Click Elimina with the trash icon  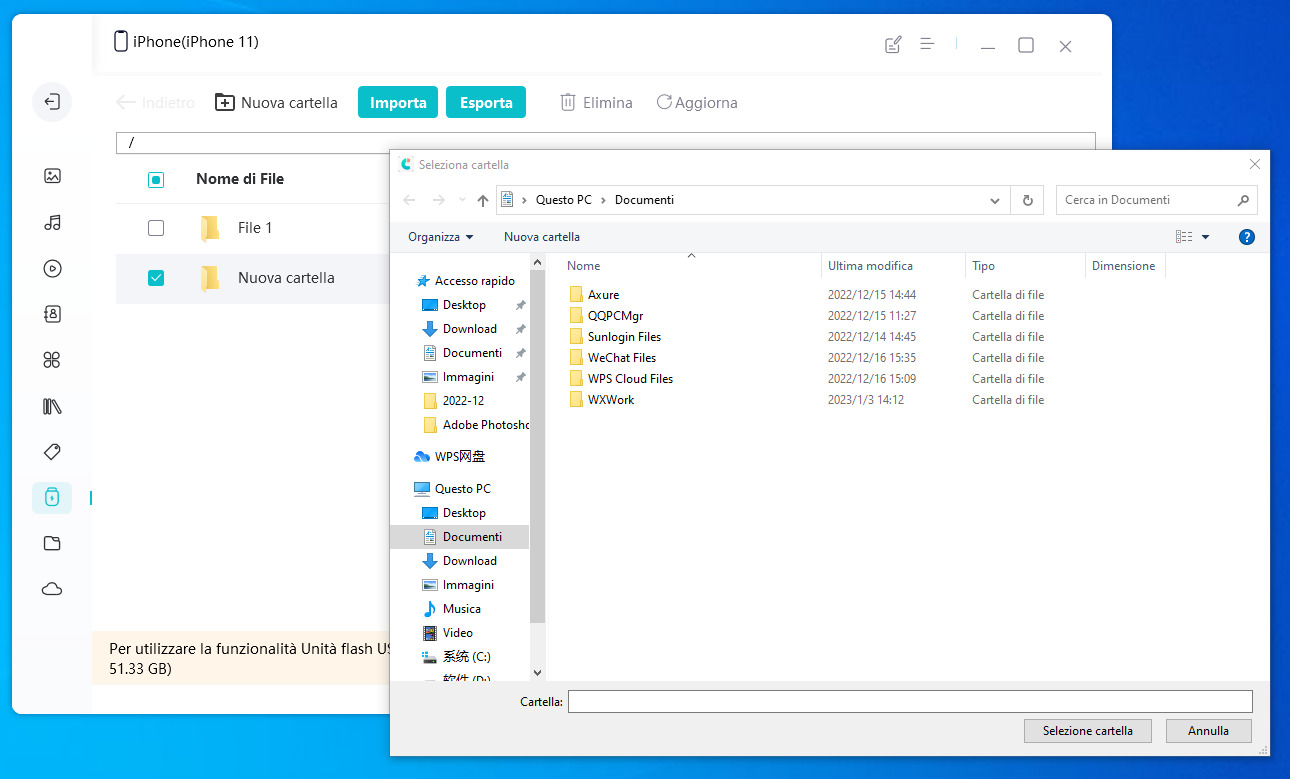click(x=596, y=102)
